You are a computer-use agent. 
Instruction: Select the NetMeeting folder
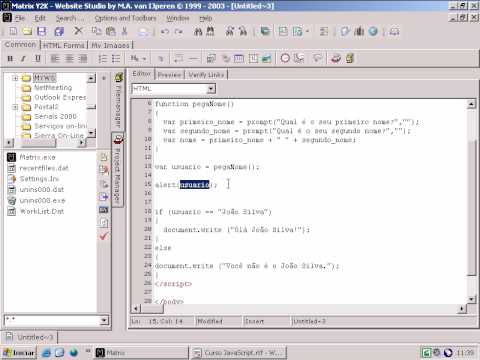click(x=53, y=88)
